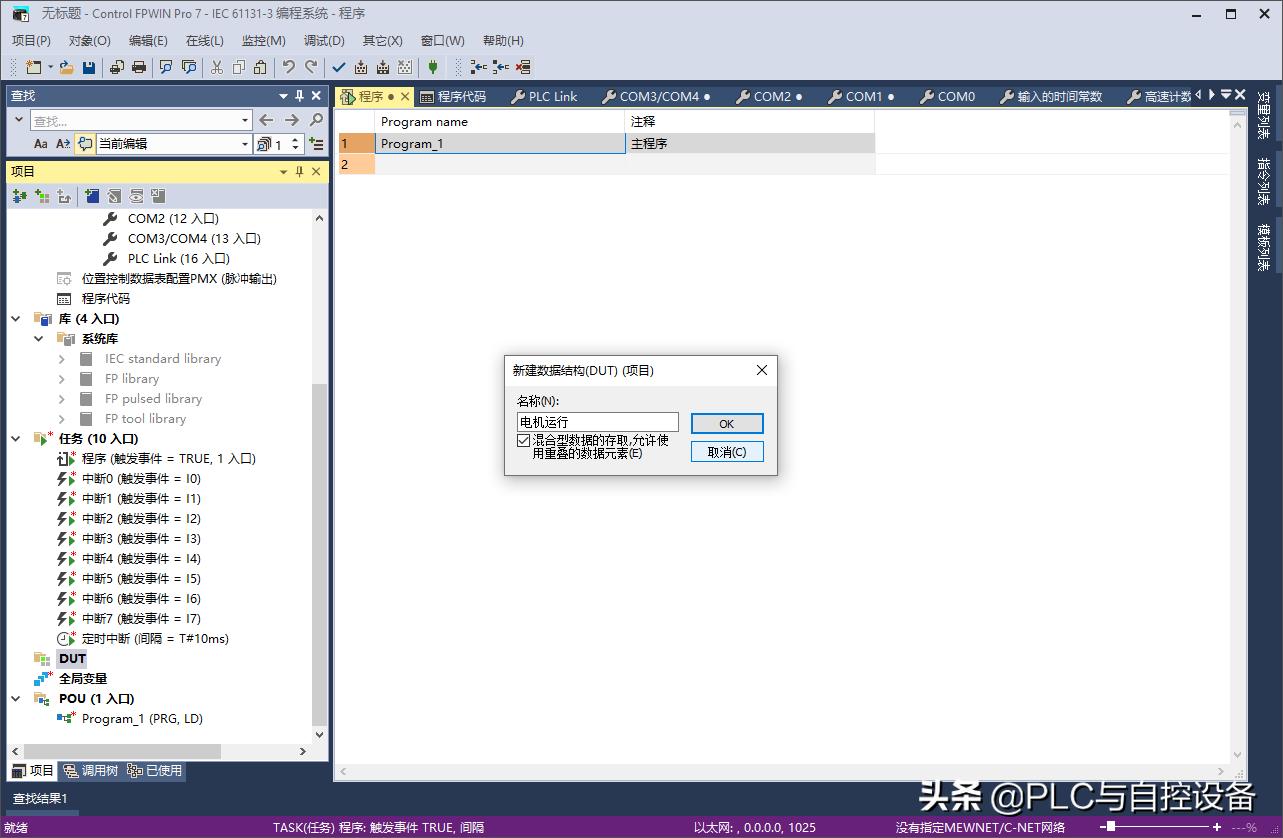Click the program check (checkmark) toolbar icon
The height and width of the screenshot is (838, 1283).
[339, 67]
